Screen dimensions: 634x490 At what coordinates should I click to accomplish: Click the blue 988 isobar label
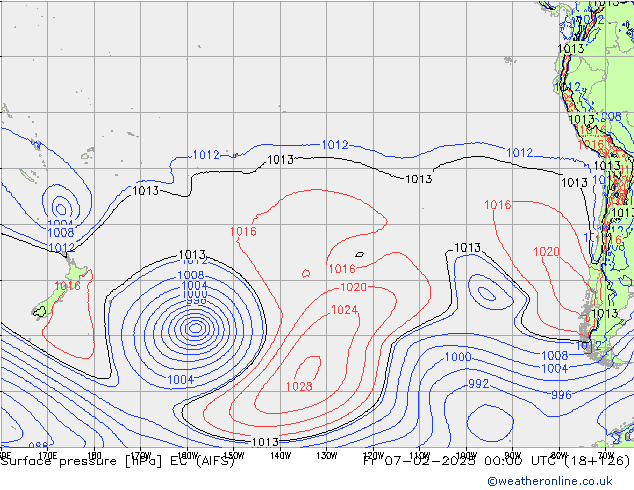tap(38, 445)
